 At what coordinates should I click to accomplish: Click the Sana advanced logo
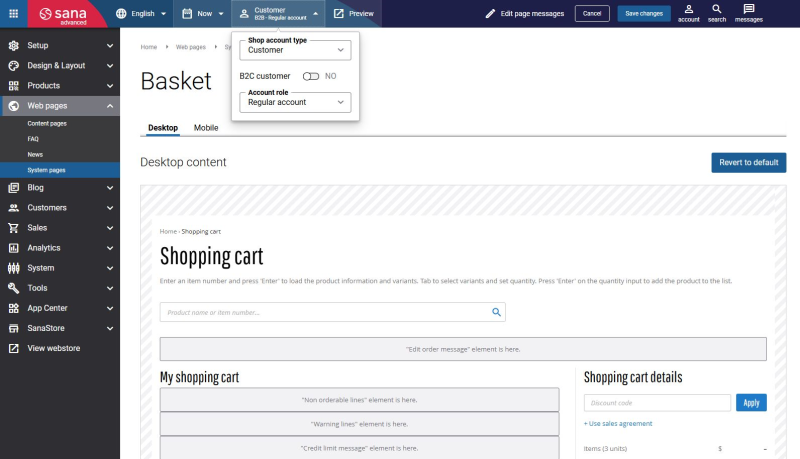click(63, 15)
